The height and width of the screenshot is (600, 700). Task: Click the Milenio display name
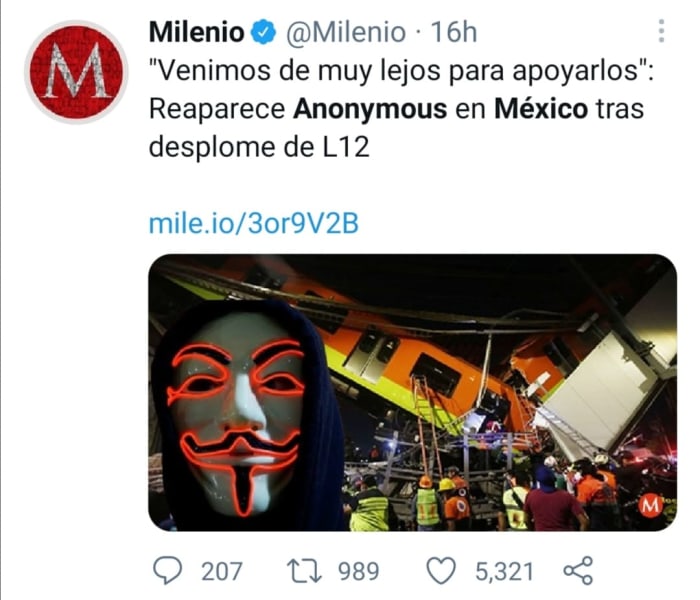197,32
